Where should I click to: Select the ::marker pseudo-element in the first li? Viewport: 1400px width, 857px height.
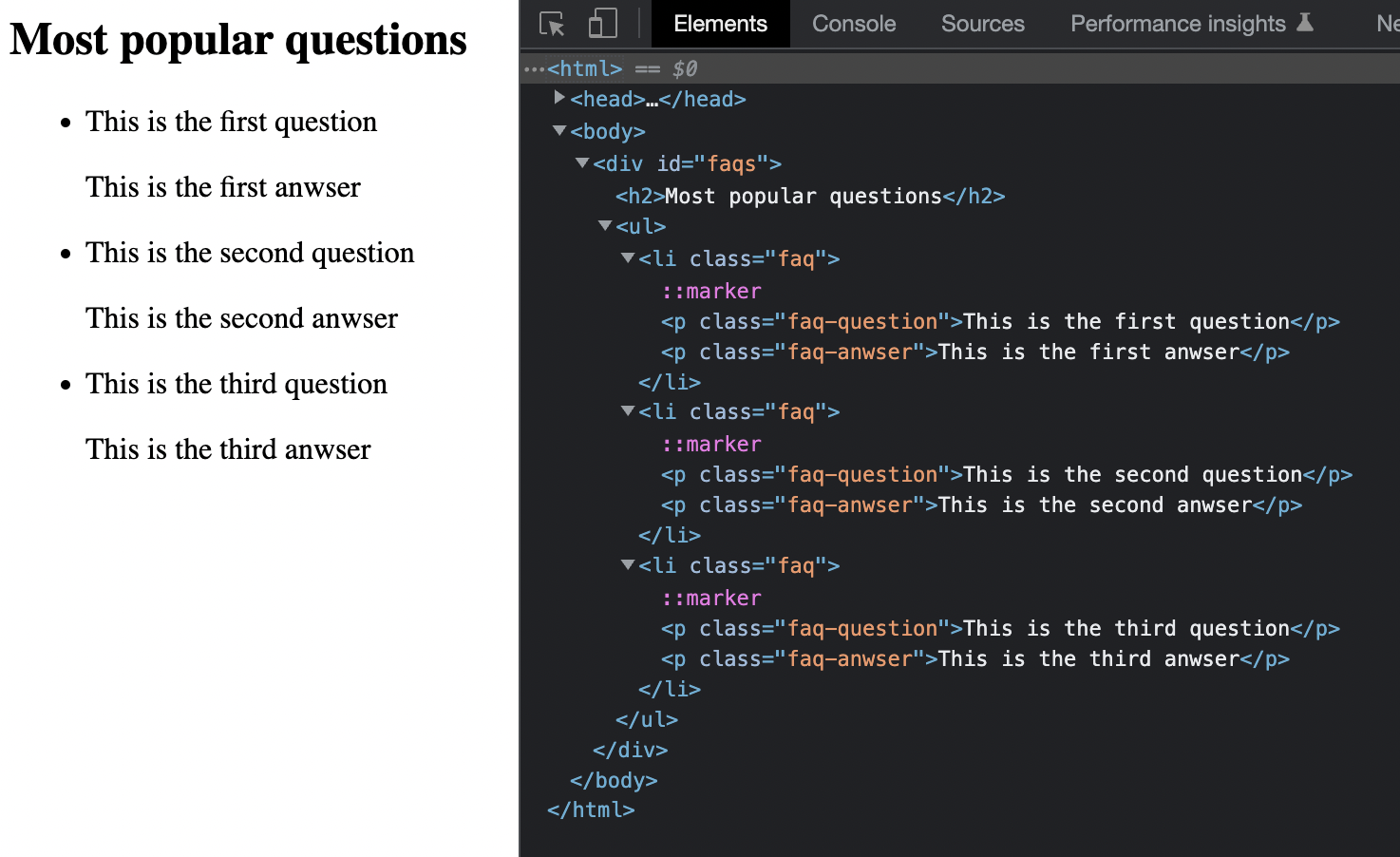tap(711, 291)
